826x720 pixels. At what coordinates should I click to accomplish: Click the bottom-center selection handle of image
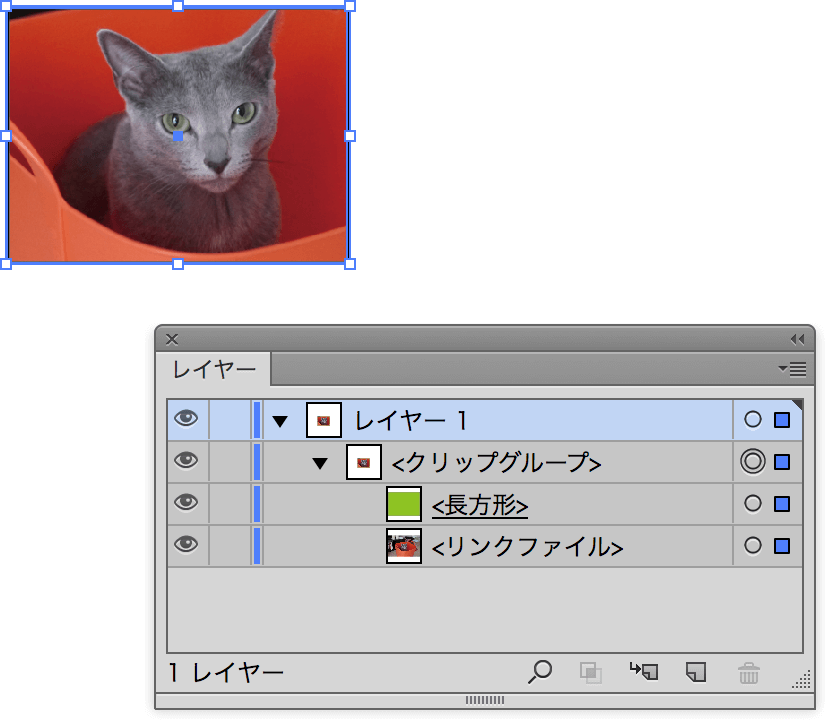pyautogui.click(x=178, y=264)
